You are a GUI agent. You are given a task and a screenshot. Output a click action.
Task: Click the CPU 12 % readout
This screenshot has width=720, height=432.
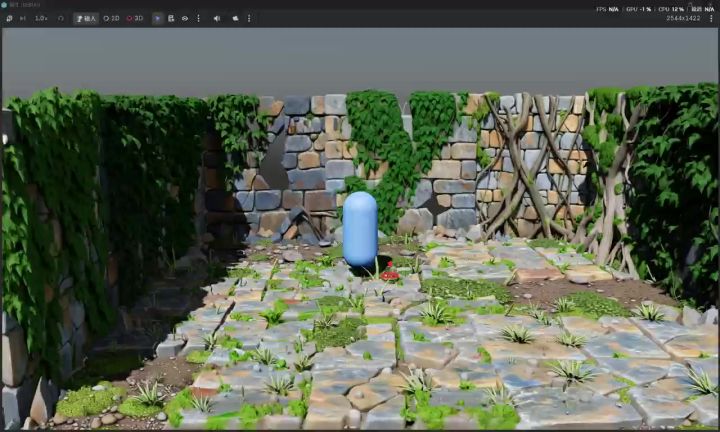[x=671, y=9]
